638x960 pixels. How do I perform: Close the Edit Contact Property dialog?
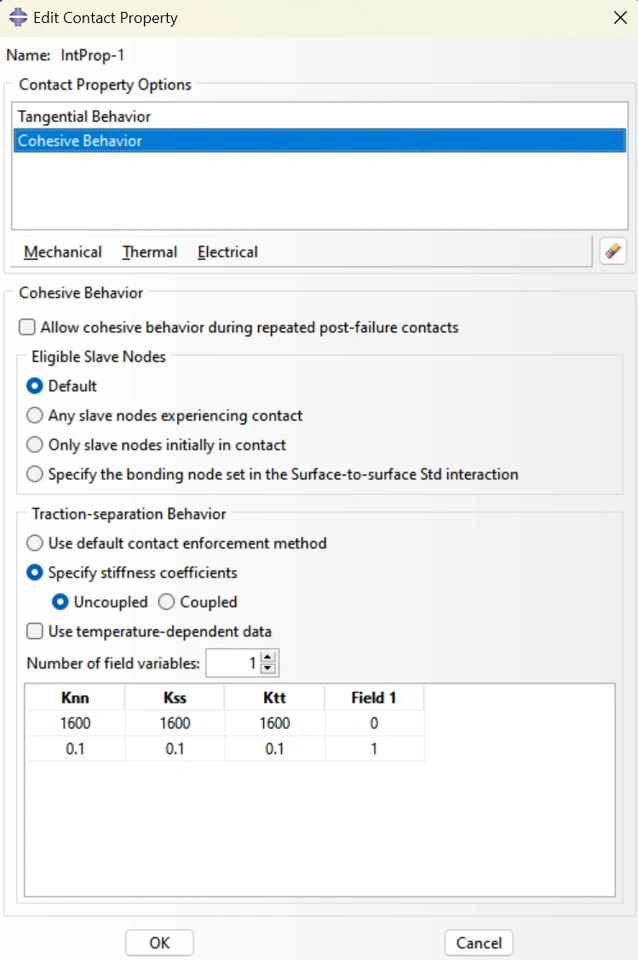tap(619, 17)
